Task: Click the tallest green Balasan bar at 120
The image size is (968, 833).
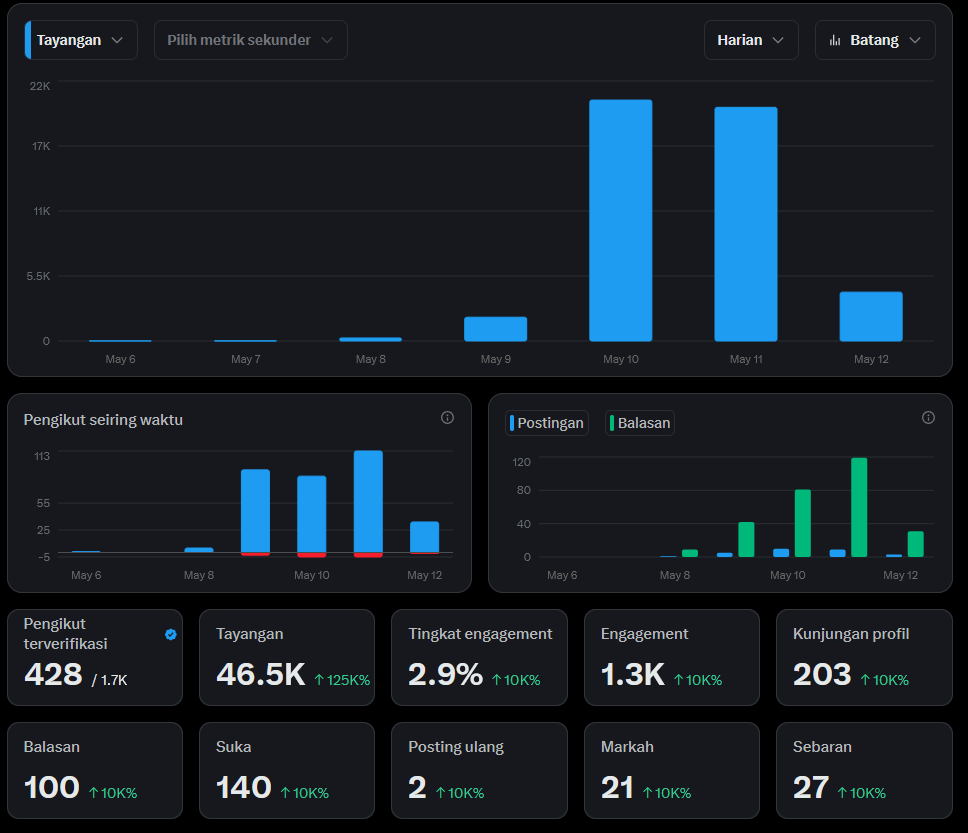Action: click(x=859, y=508)
